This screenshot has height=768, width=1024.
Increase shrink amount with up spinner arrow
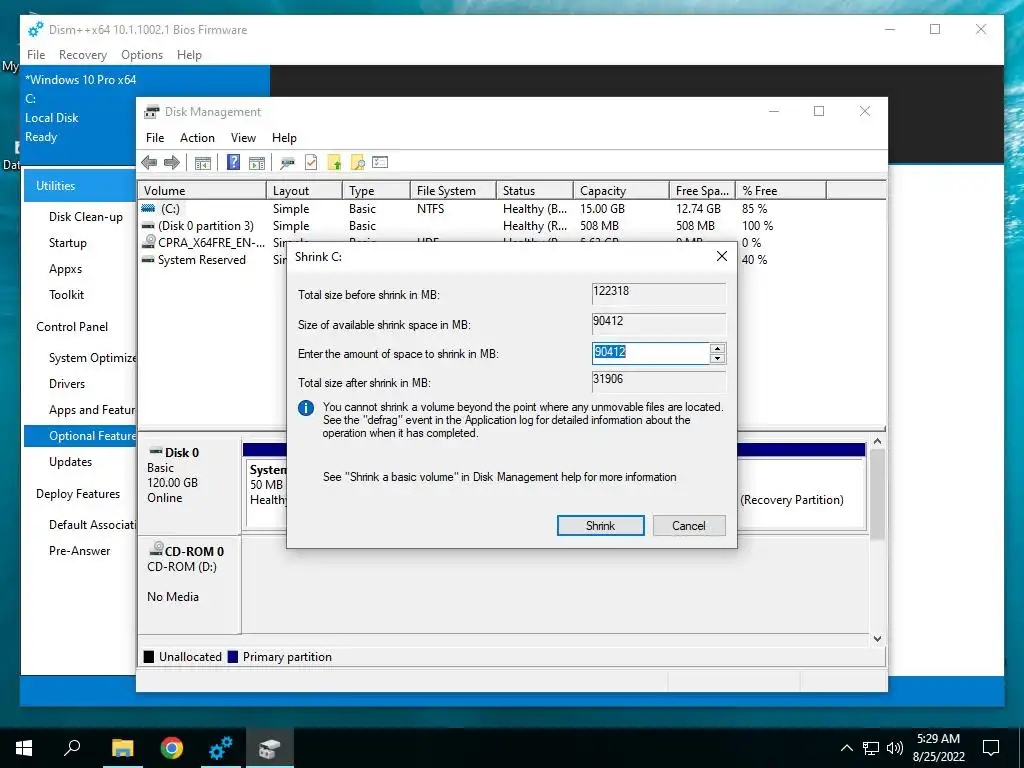point(717,348)
